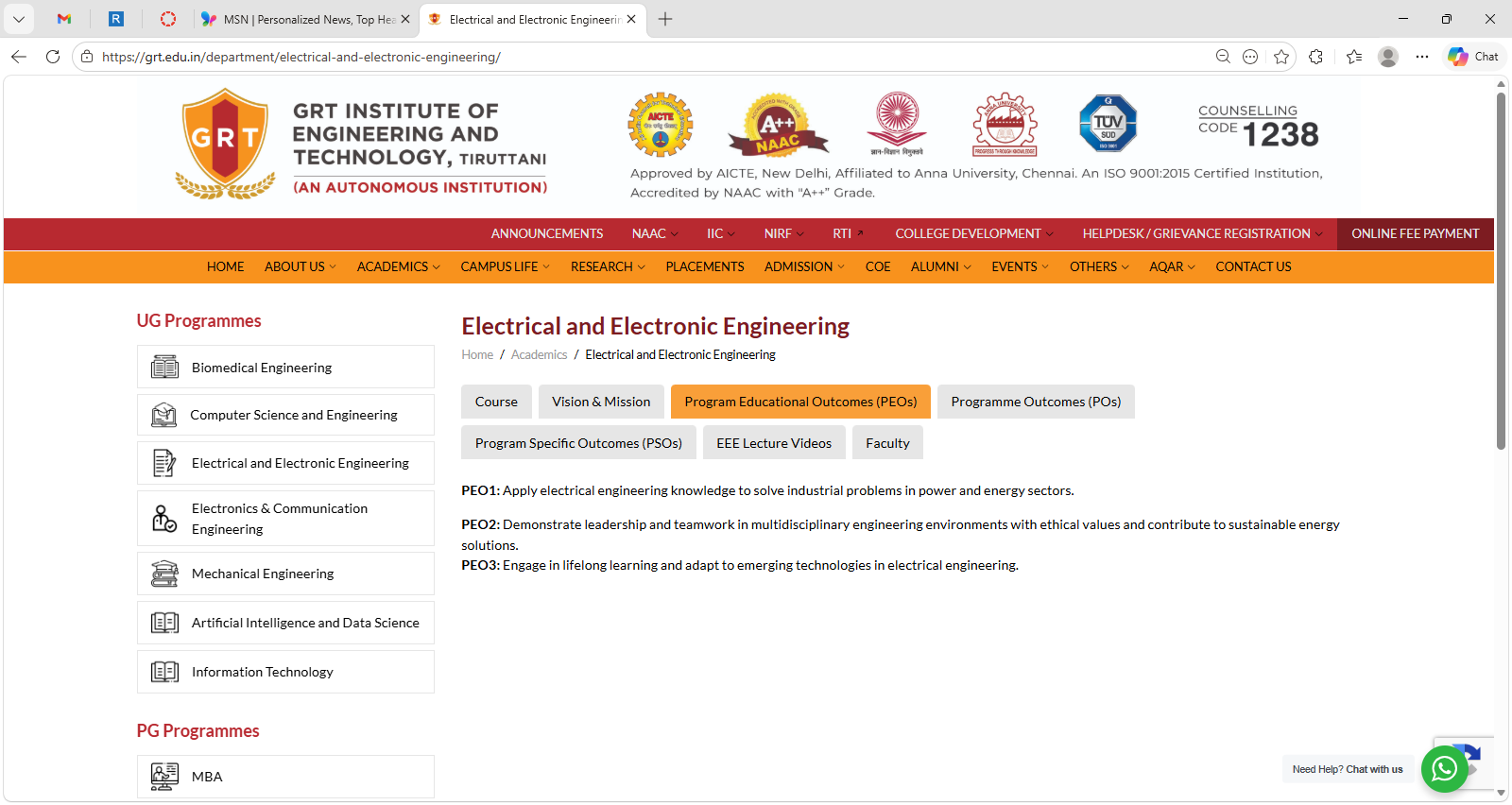Open the WhatsApp chat icon

[x=1444, y=769]
